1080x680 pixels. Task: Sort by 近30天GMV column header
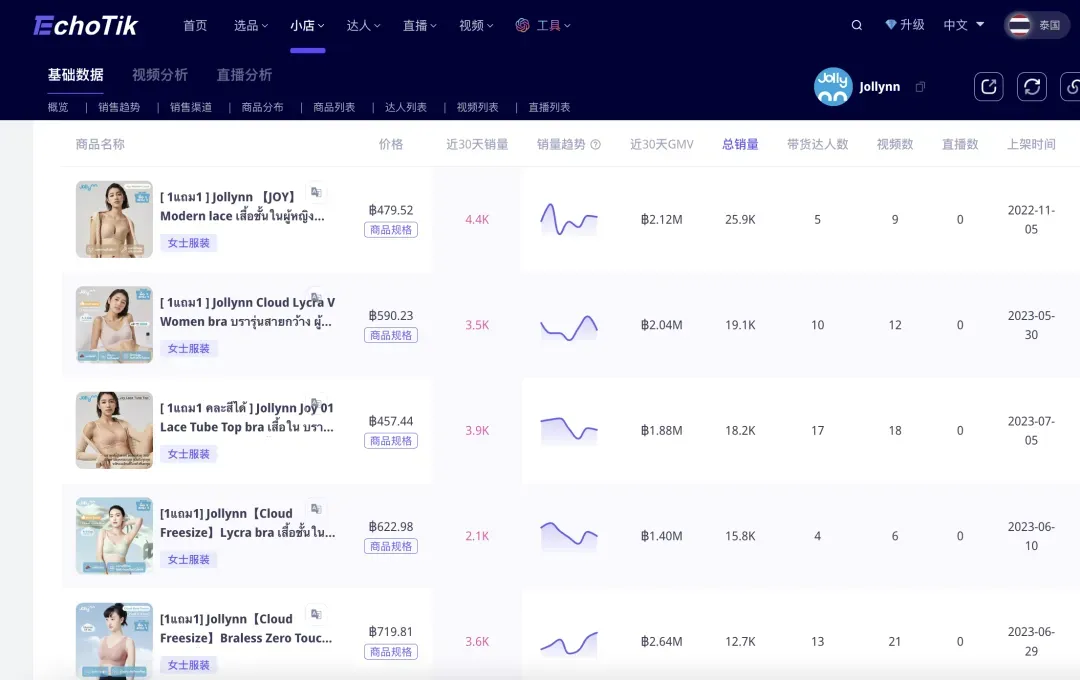tap(661, 144)
